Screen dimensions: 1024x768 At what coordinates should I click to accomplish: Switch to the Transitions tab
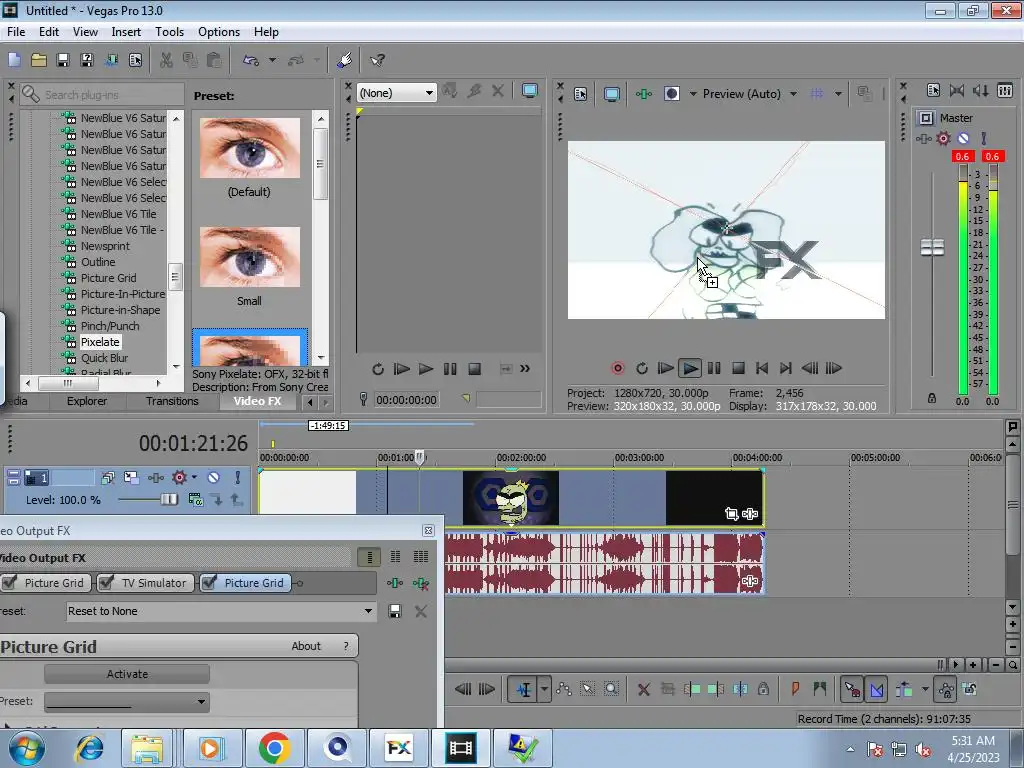coord(172,401)
